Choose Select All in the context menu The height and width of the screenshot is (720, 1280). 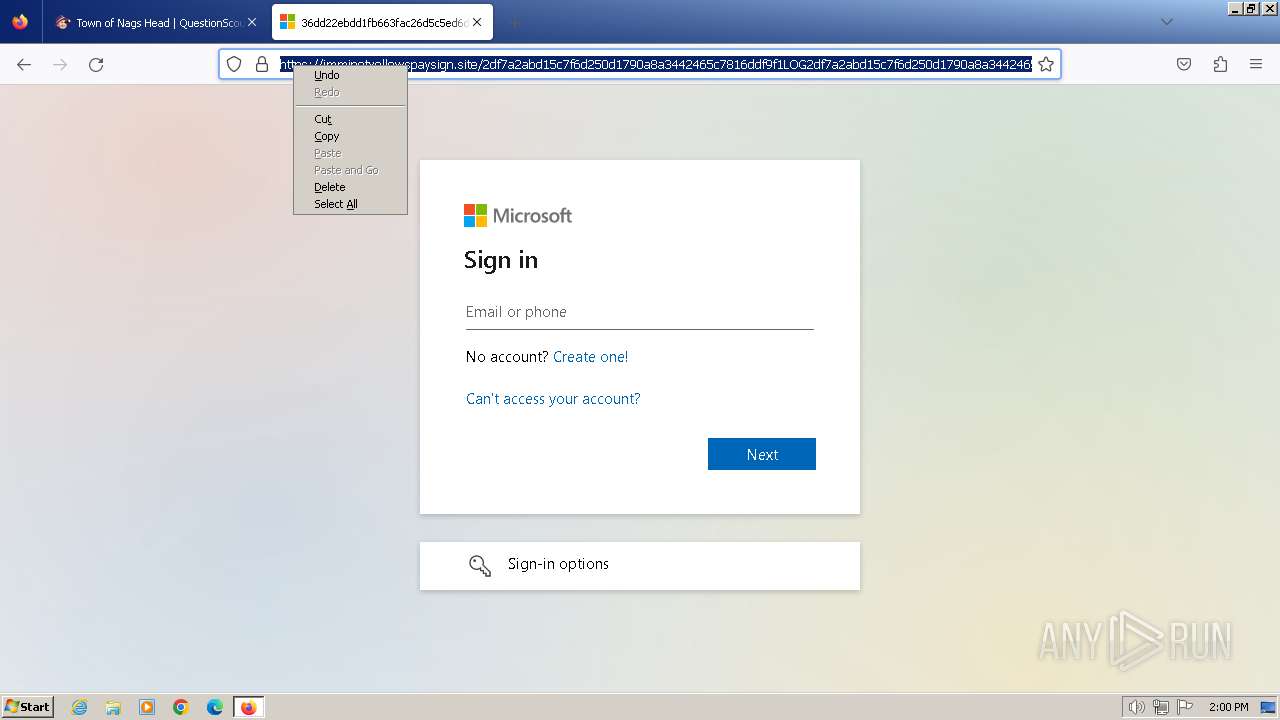pos(350,204)
